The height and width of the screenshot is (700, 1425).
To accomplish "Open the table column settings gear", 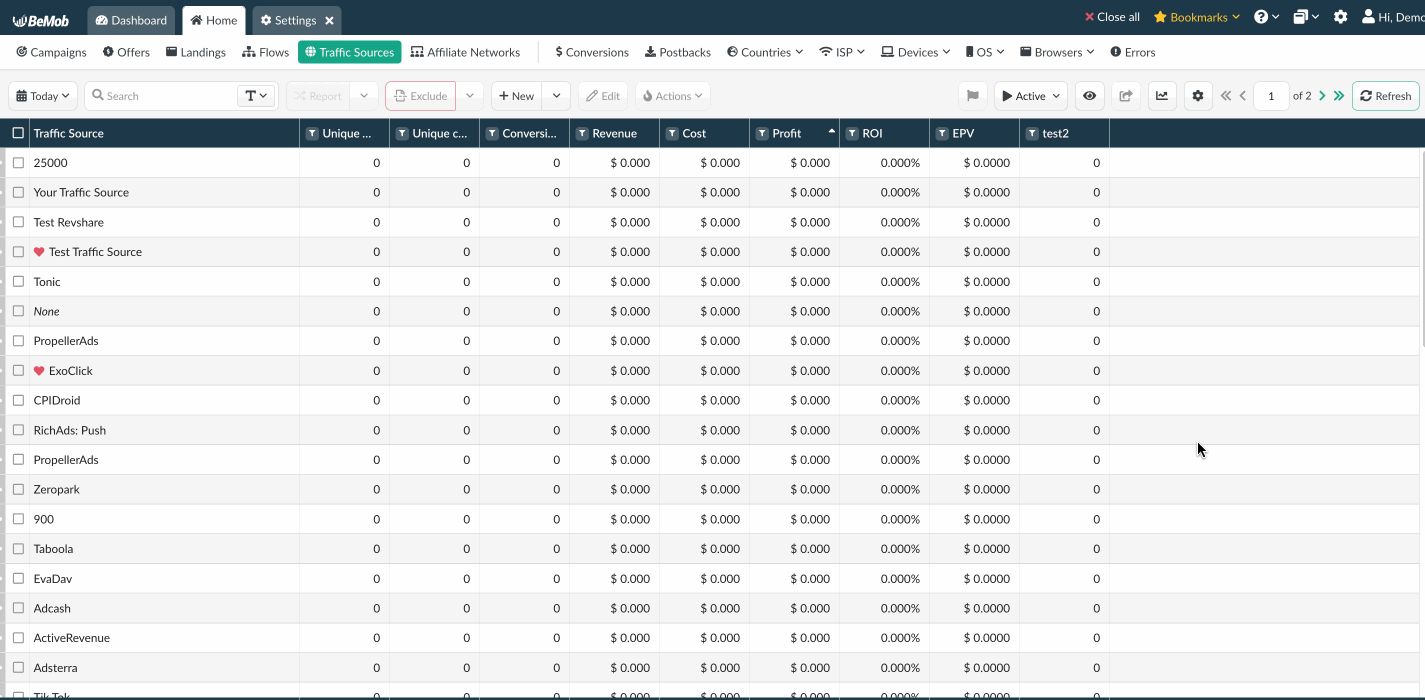I will (1199, 96).
